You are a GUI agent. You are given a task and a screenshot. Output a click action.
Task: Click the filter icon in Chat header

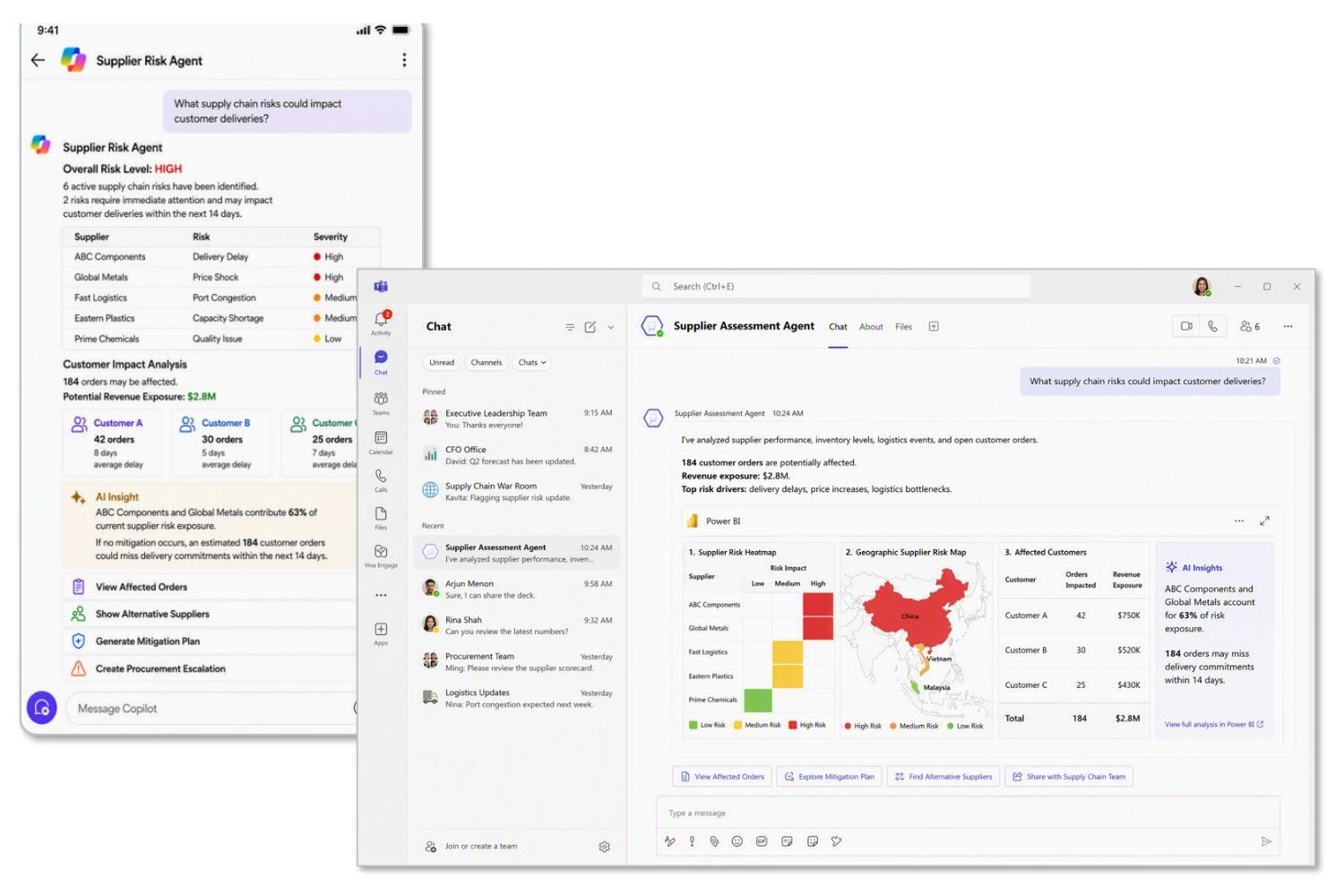(x=570, y=327)
